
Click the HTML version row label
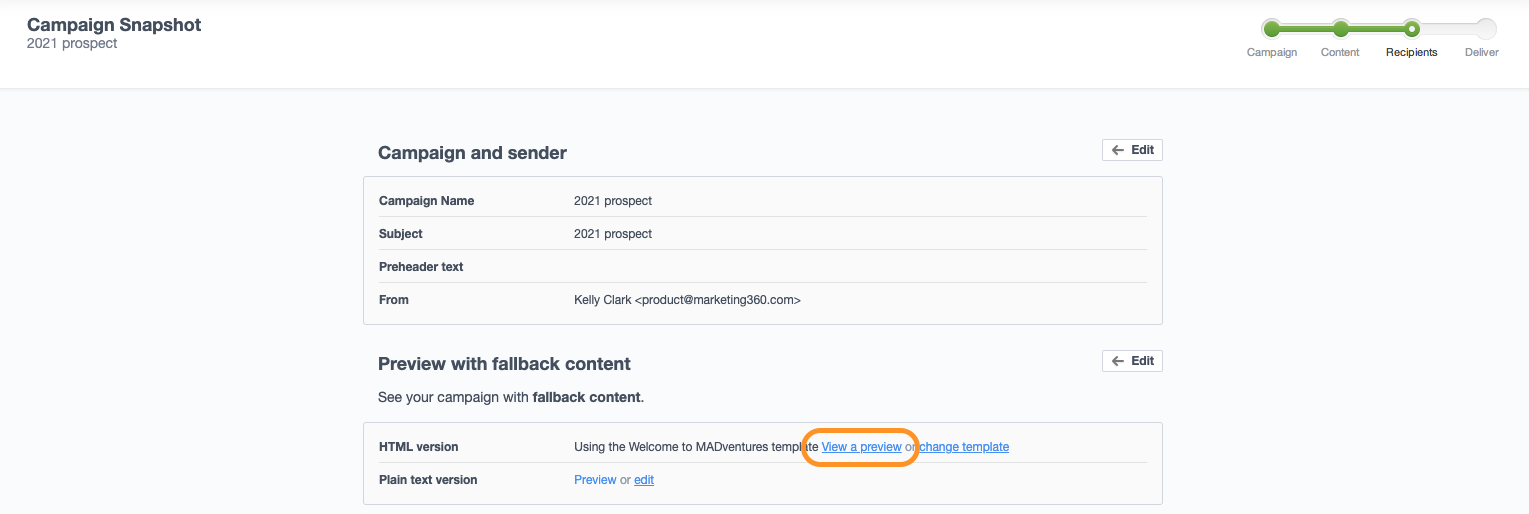click(x=418, y=447)
